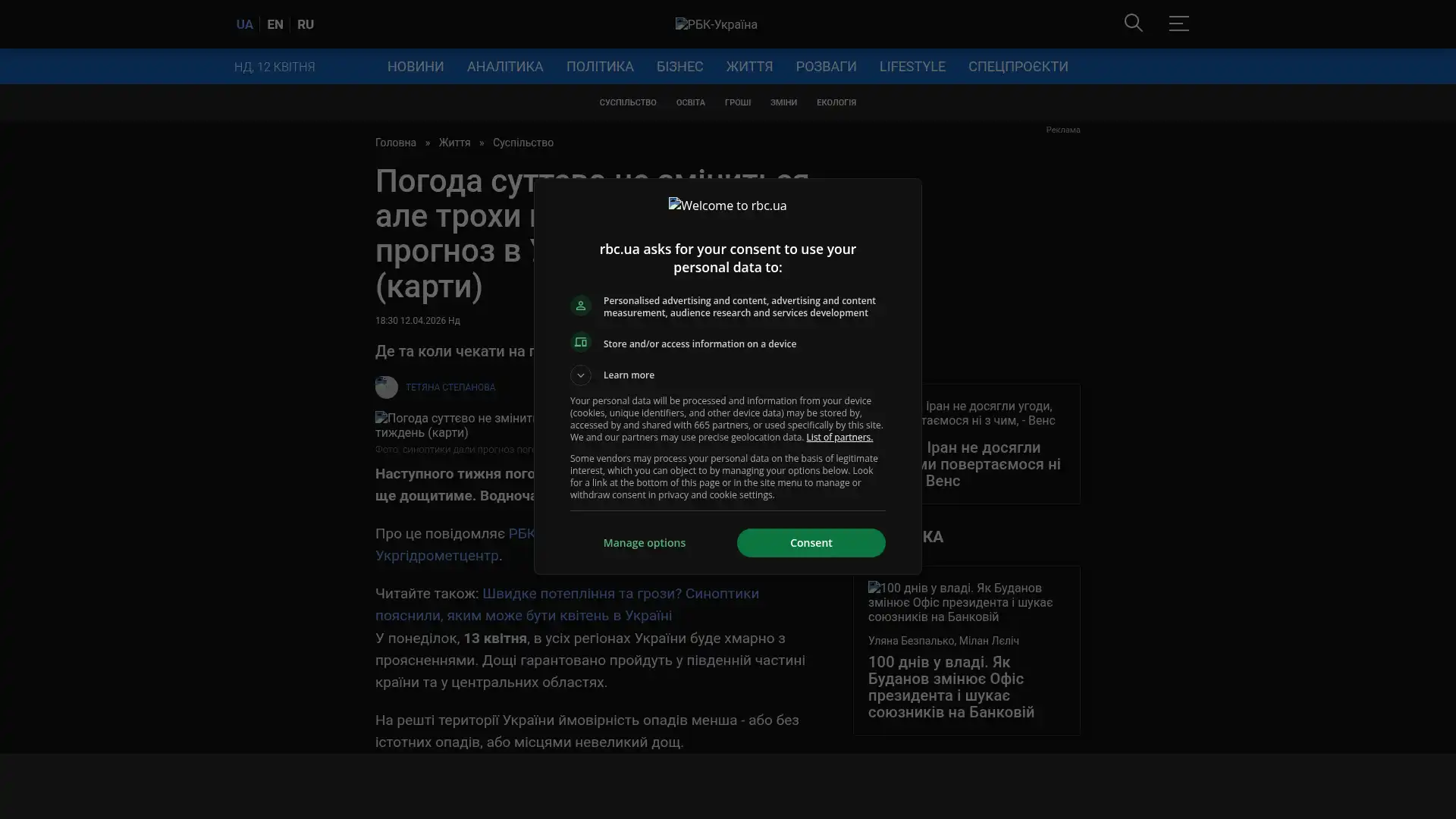Click the RBC-Ukraine logo
The width and height of the screenshot is (1456, 819).
pyautogui.click(x=716, y=24)
